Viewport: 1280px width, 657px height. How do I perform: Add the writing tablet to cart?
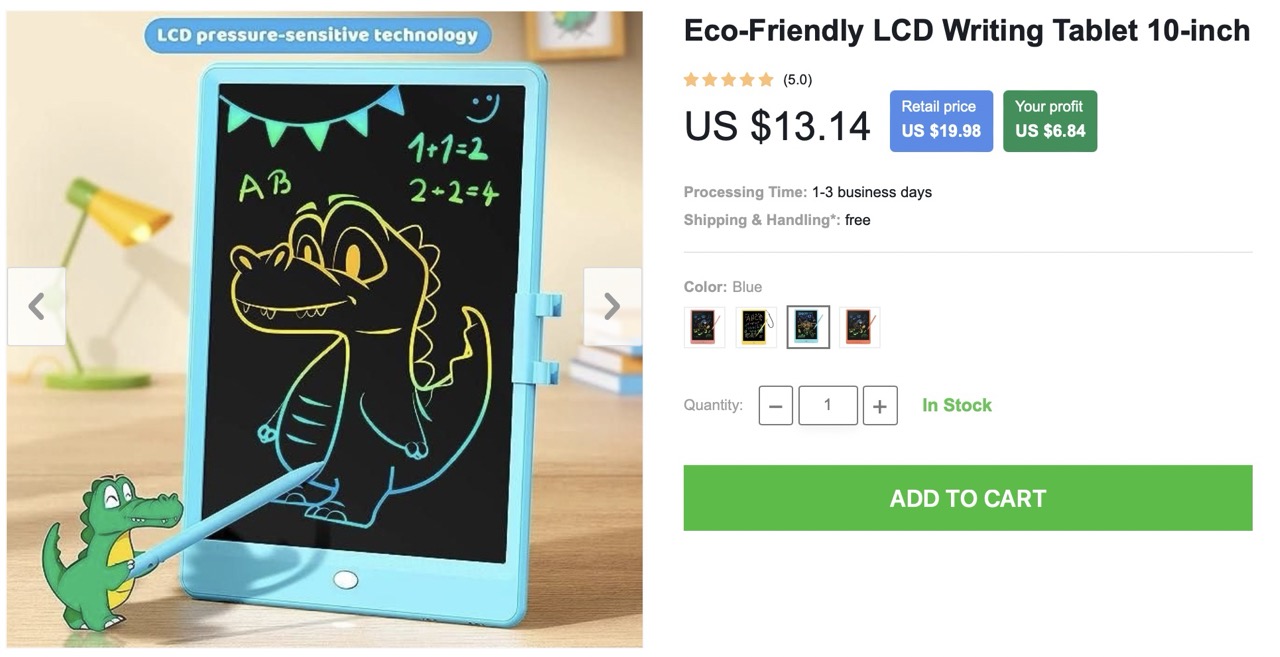tap(968, 498)
